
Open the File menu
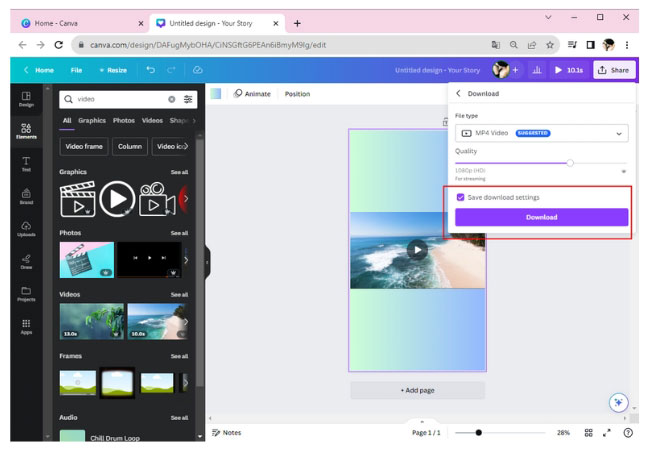pos(76,70)
